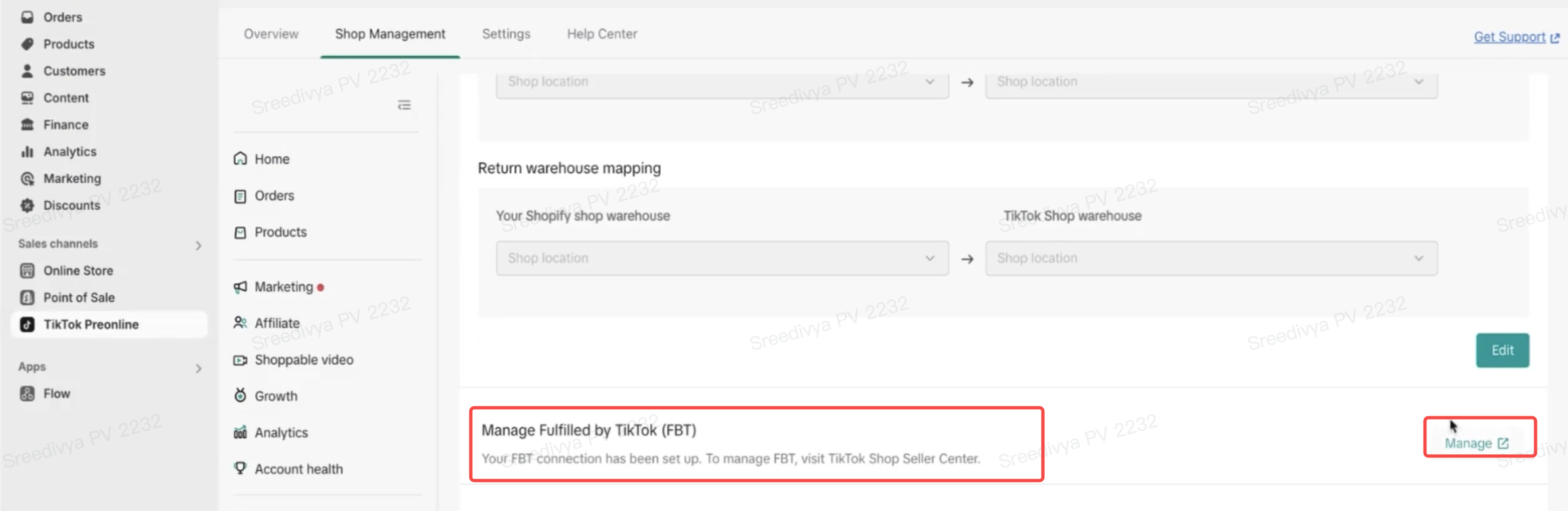Expand the Sales channels section chevron
The image size is (1568, 511).
199,246
